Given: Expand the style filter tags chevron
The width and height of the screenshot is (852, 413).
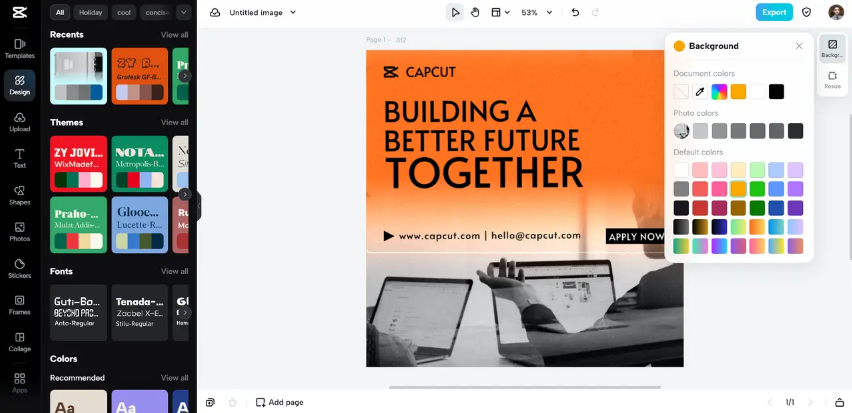Looking at the screenshot, I should pos(184,12).
